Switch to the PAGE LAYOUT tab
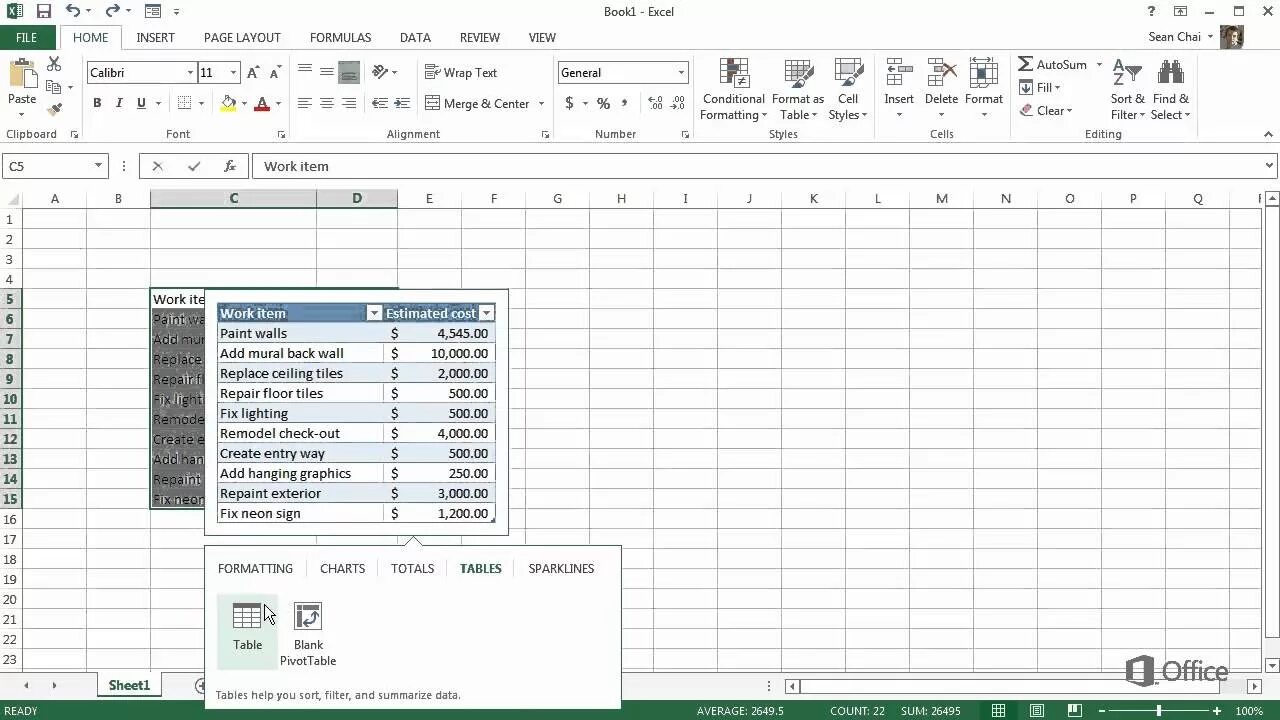The width and height of the screenshot is (1280, 720). [x=242, y=37]
